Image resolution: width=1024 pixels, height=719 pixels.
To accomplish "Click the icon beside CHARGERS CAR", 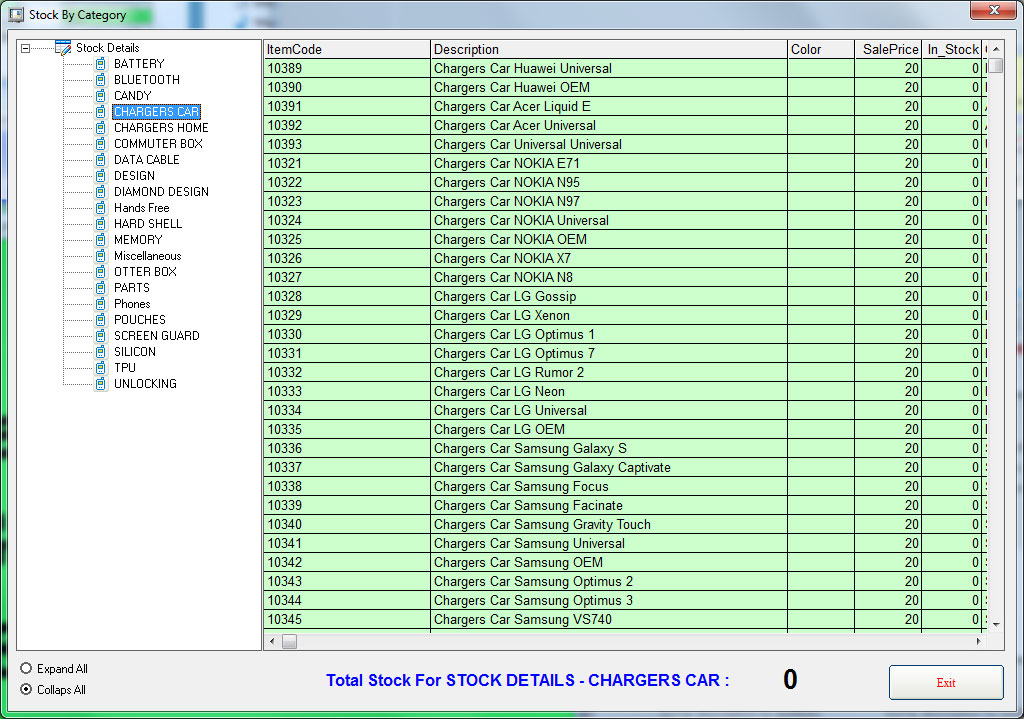I will tap(101, 112).
